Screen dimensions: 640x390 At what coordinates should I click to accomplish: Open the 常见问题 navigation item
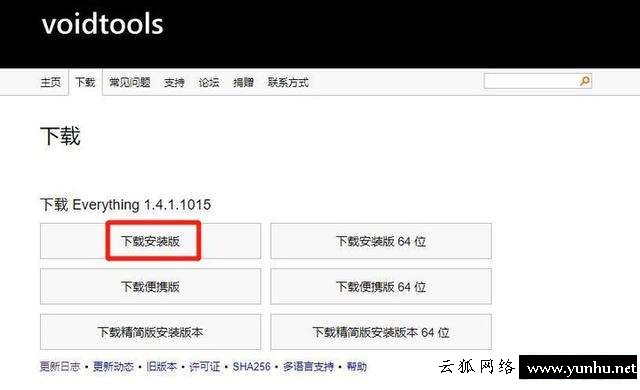click(130, 82)
